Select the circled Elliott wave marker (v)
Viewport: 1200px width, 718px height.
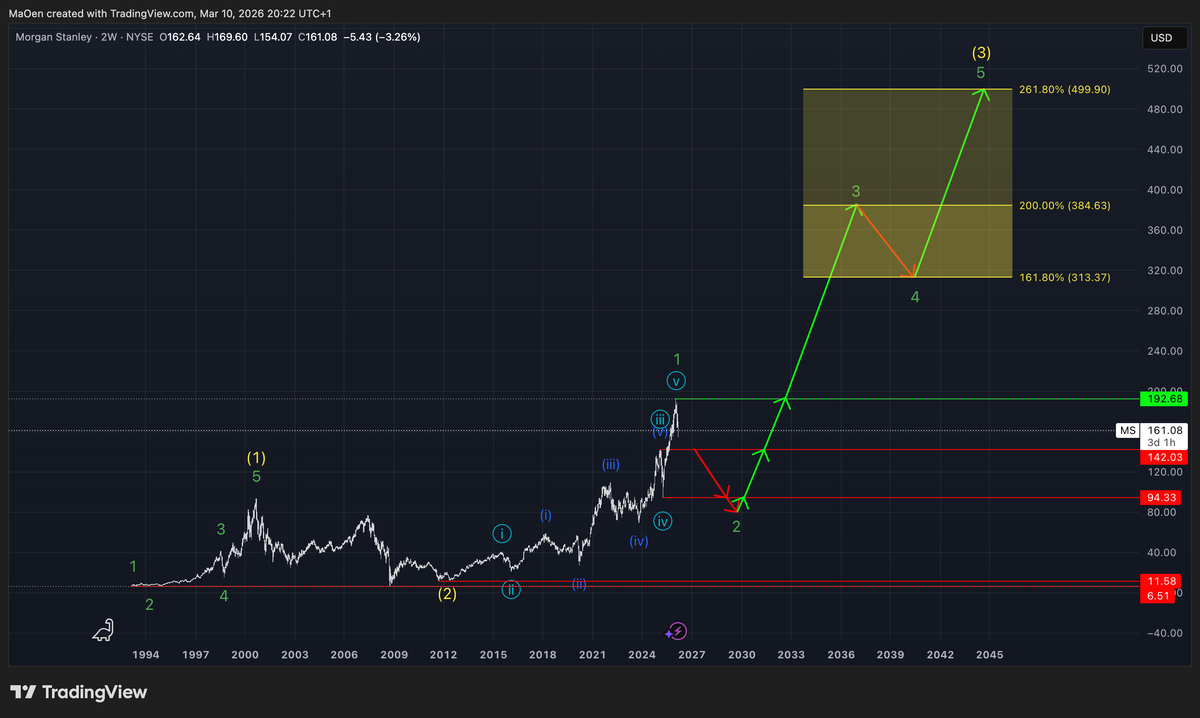click(x=675, y=380)
